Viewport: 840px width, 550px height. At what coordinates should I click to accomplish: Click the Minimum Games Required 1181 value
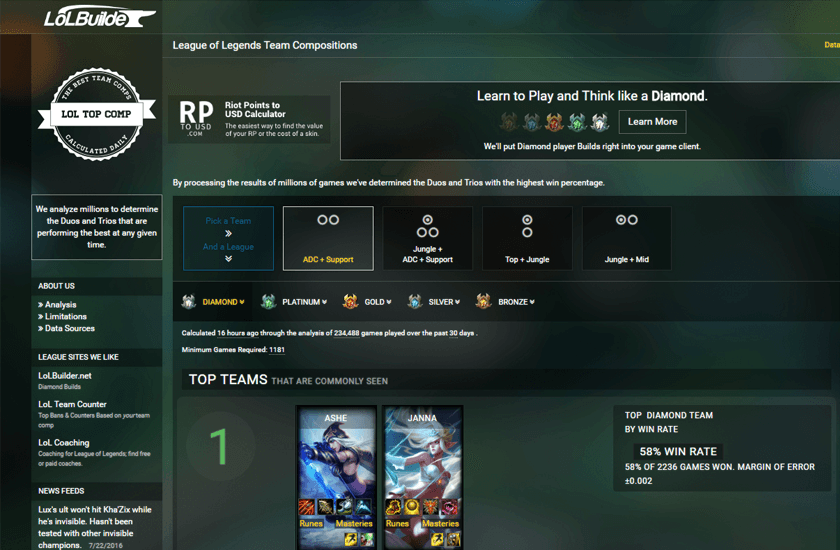[x=277, y=350]
